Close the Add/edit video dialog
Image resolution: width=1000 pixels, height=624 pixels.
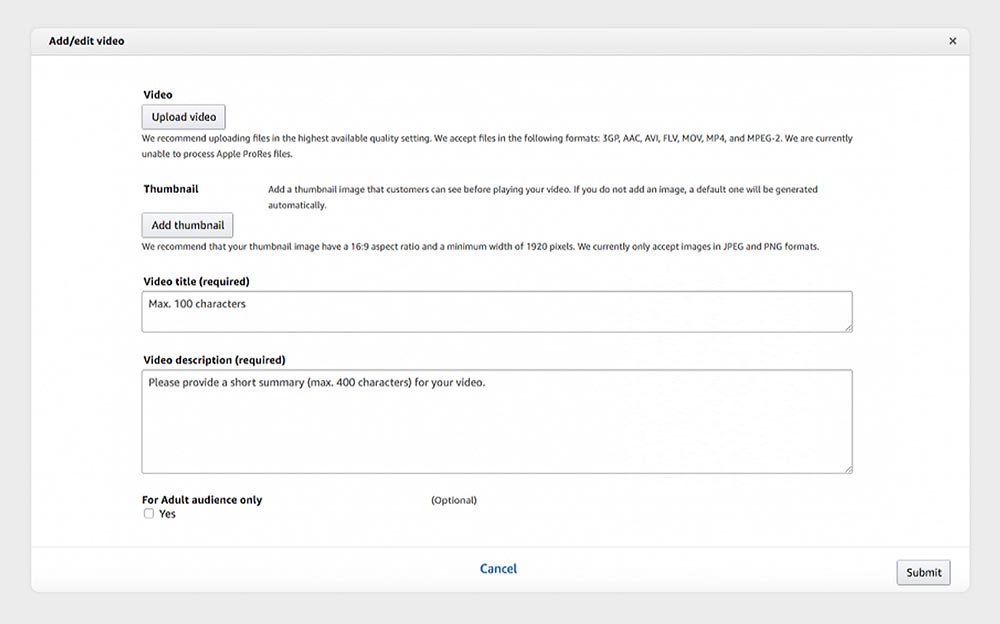(952, 41)
